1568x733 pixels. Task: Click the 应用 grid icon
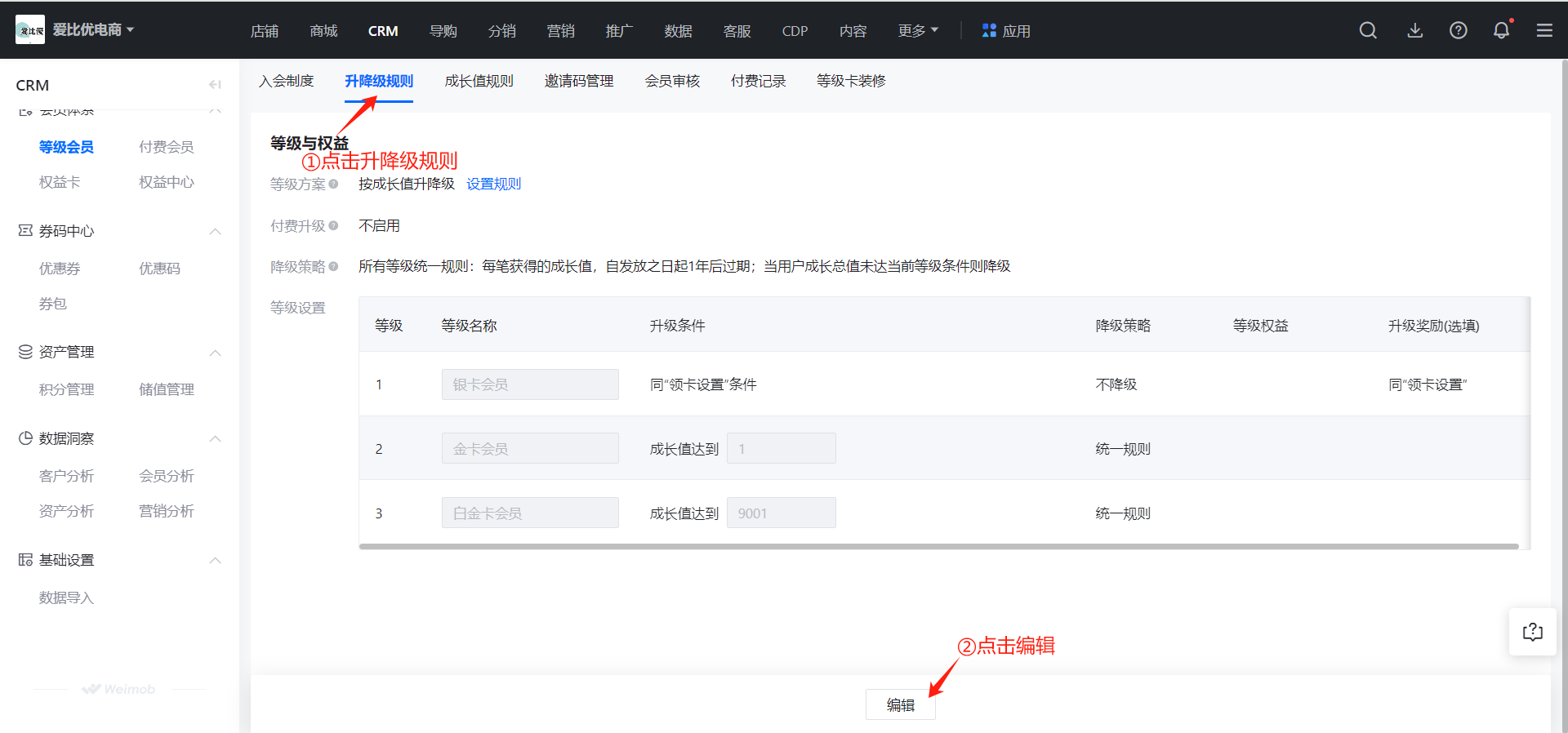click(x=989, y=30)
